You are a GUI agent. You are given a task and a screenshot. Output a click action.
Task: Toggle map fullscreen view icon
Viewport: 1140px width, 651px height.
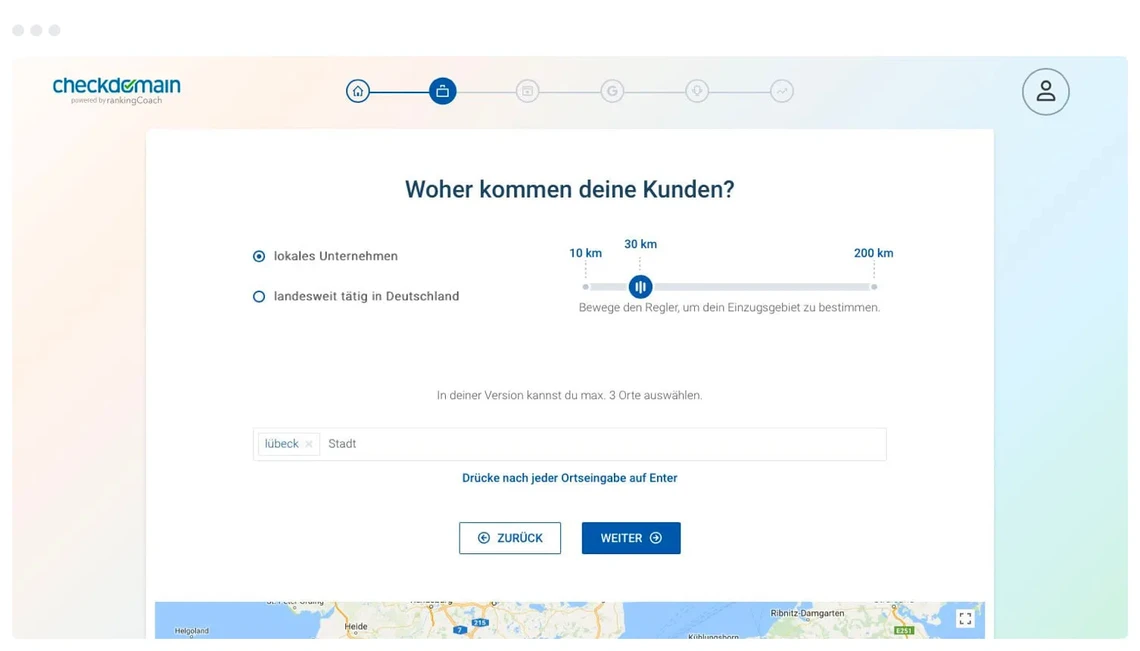tap(965, 619)
